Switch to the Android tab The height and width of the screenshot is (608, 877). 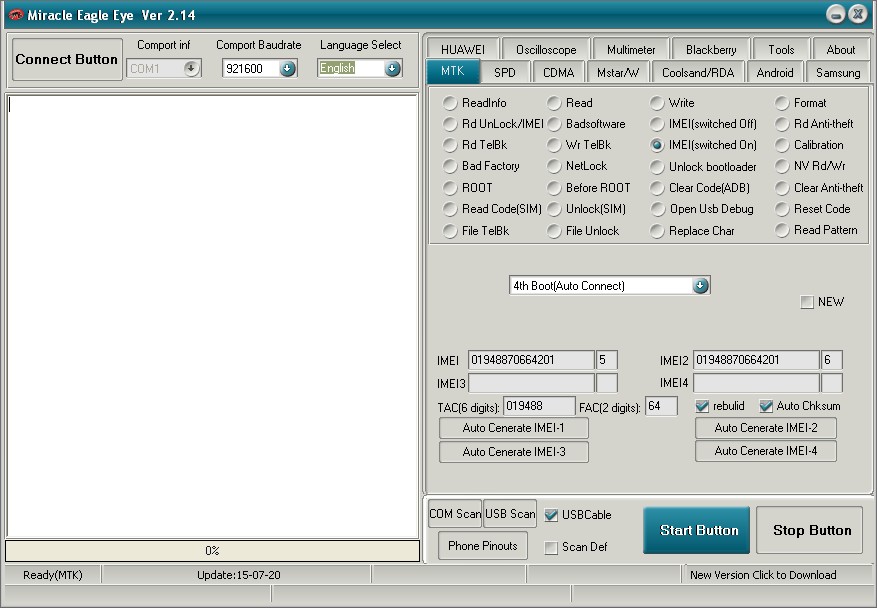coord(775,73)
